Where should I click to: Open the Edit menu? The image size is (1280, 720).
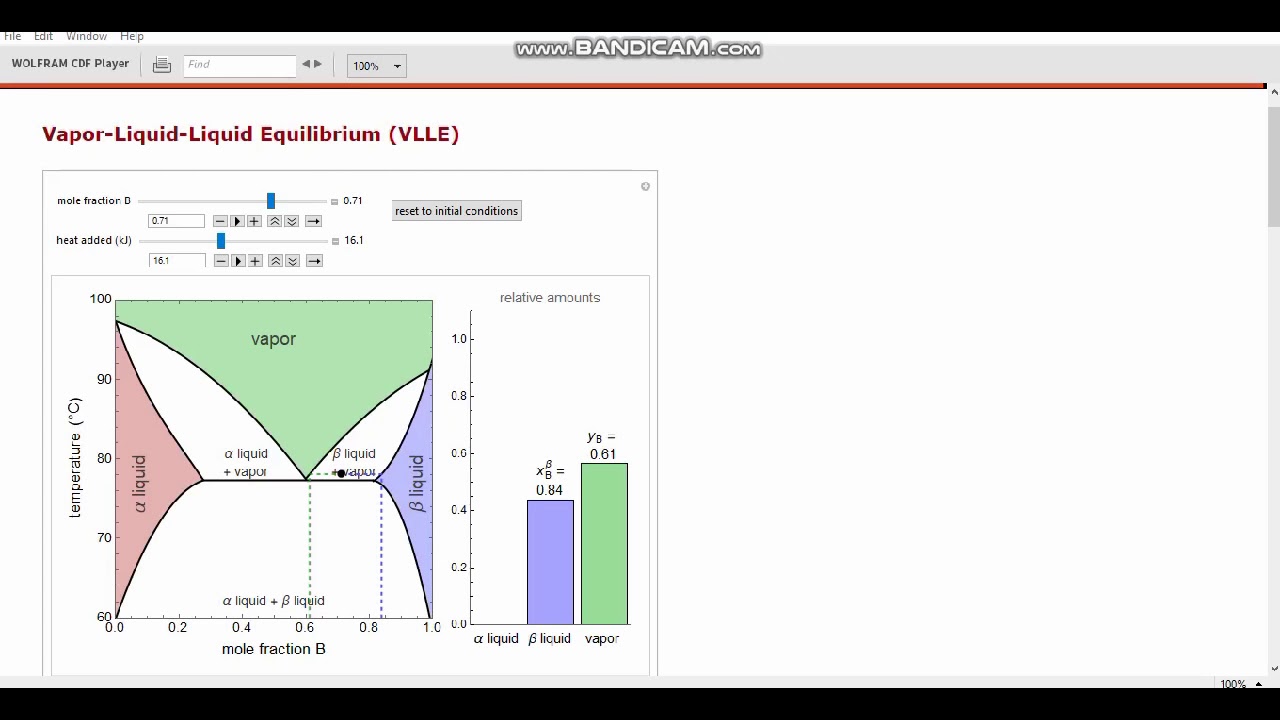(x=43, y=36)
